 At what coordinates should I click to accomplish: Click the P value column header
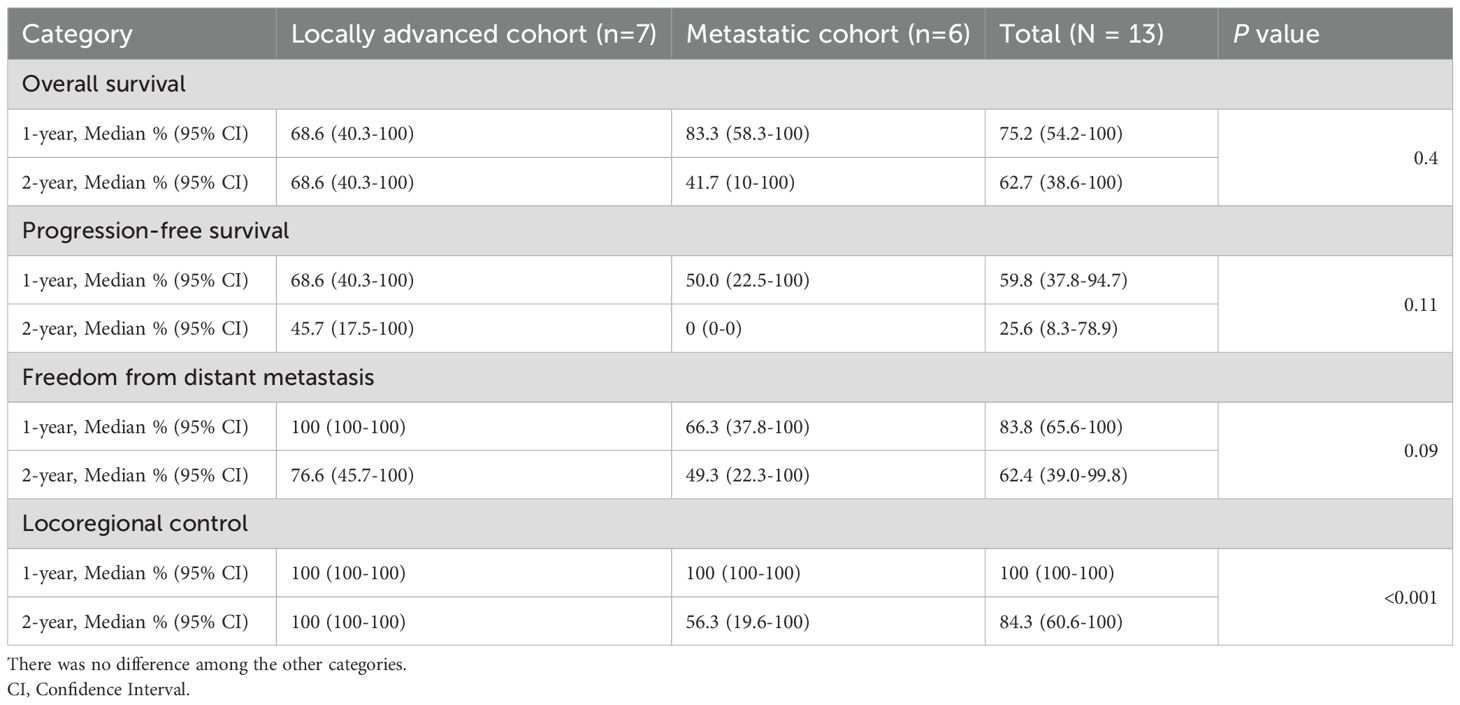pos(1277,34)
